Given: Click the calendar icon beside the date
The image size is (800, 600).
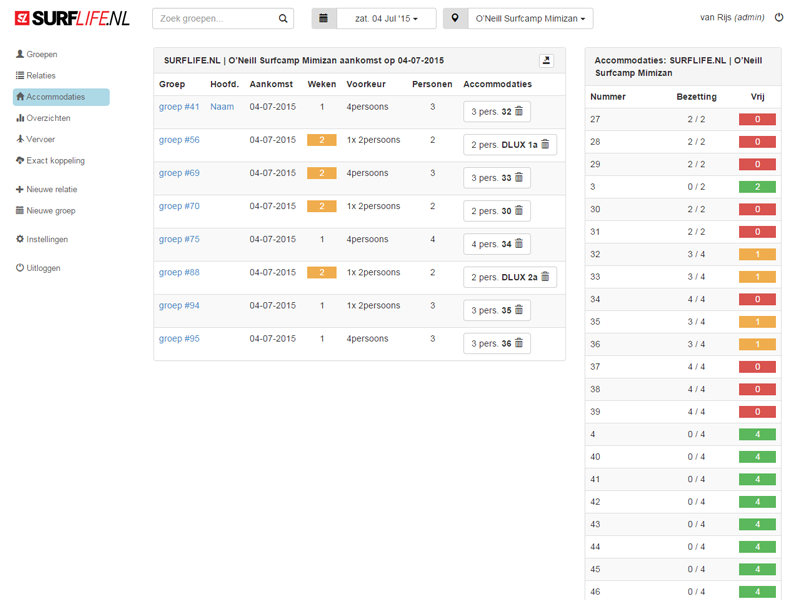Looking at the screenshot, I should (x=323, y=18).
